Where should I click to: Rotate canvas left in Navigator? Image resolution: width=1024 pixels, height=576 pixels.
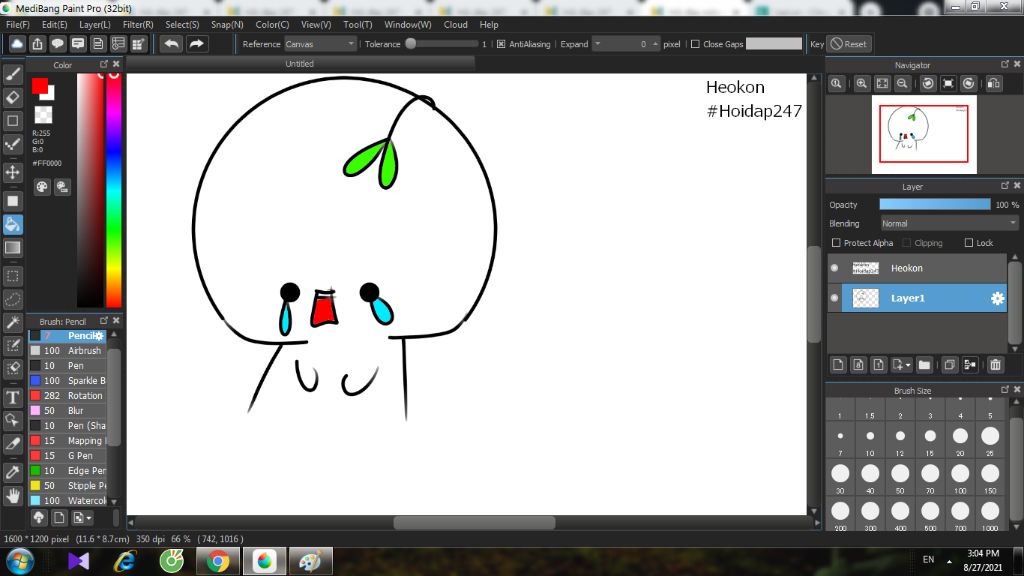(928, 84)
